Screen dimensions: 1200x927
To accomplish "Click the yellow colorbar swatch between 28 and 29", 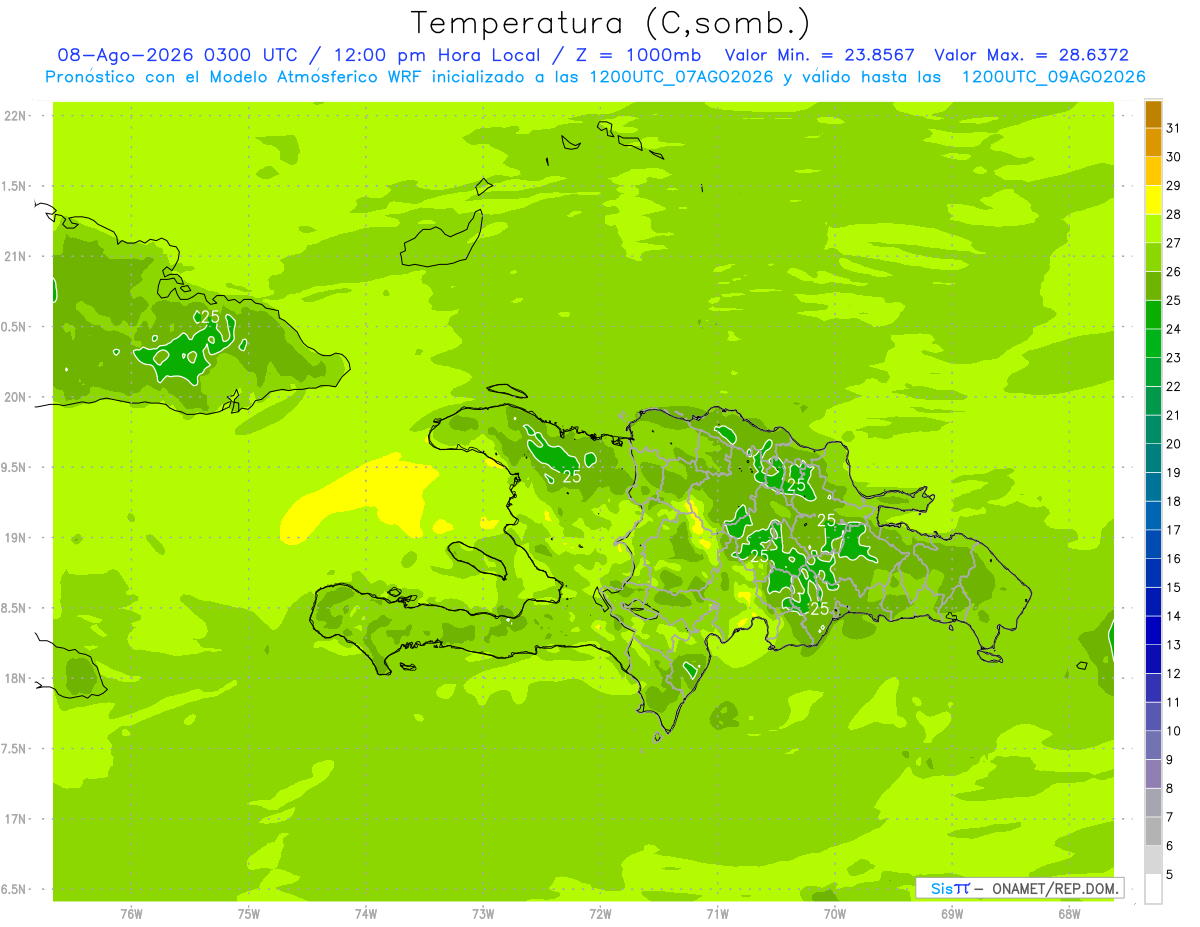I will tap(1153, 200).
